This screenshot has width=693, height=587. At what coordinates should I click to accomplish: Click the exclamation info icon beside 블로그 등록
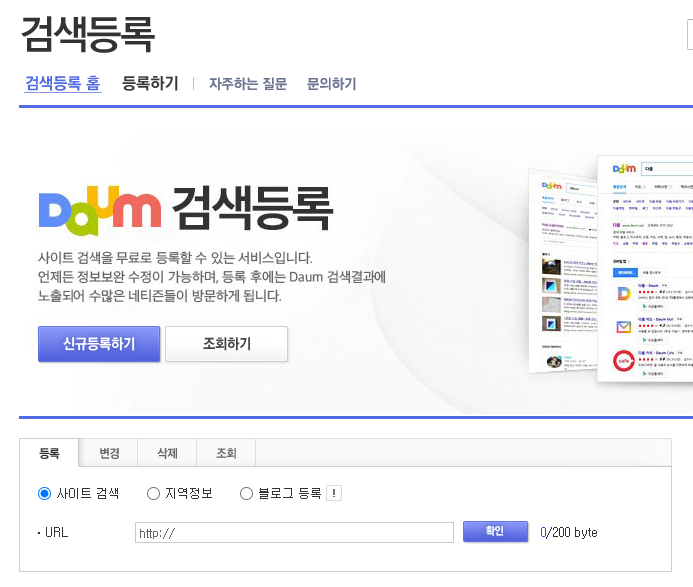(334, 493)
